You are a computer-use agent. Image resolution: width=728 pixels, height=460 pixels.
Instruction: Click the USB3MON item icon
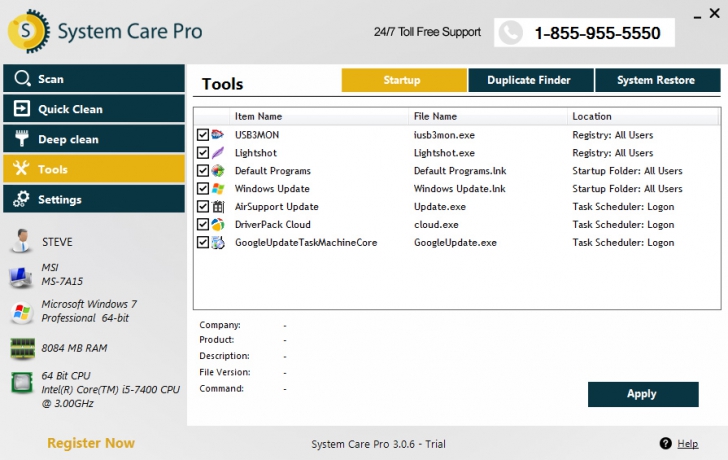(217, 135)
